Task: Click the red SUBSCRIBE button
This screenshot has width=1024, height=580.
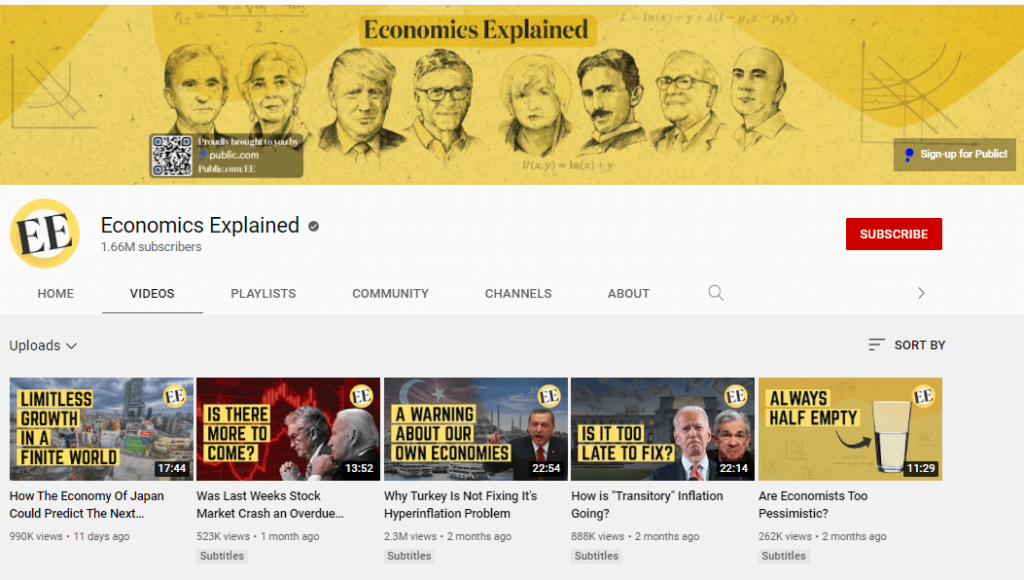Action: coord(893,234)
